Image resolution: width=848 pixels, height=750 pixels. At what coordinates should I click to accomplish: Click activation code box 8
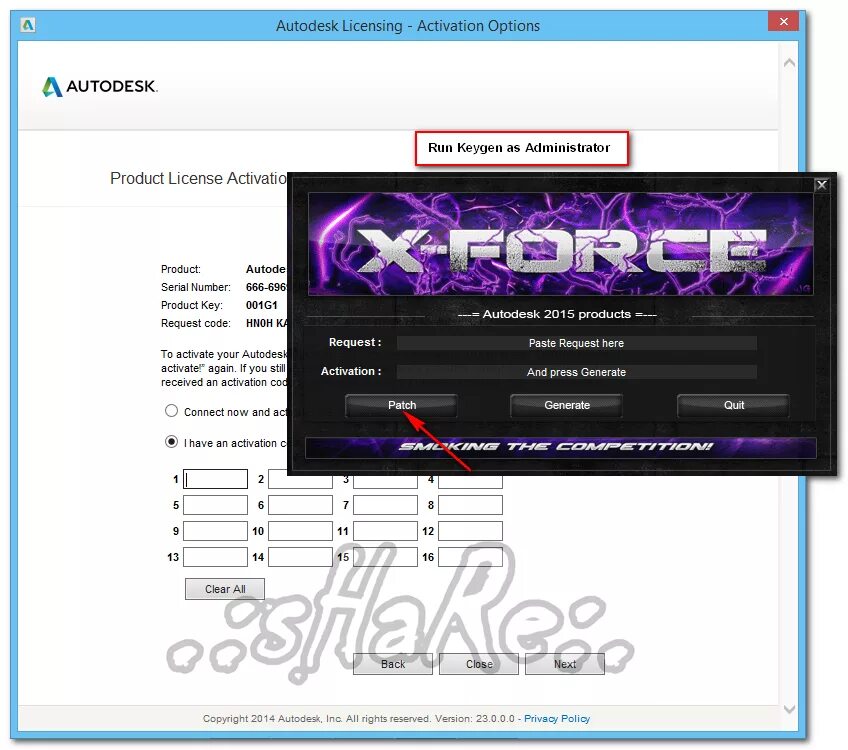470,505
